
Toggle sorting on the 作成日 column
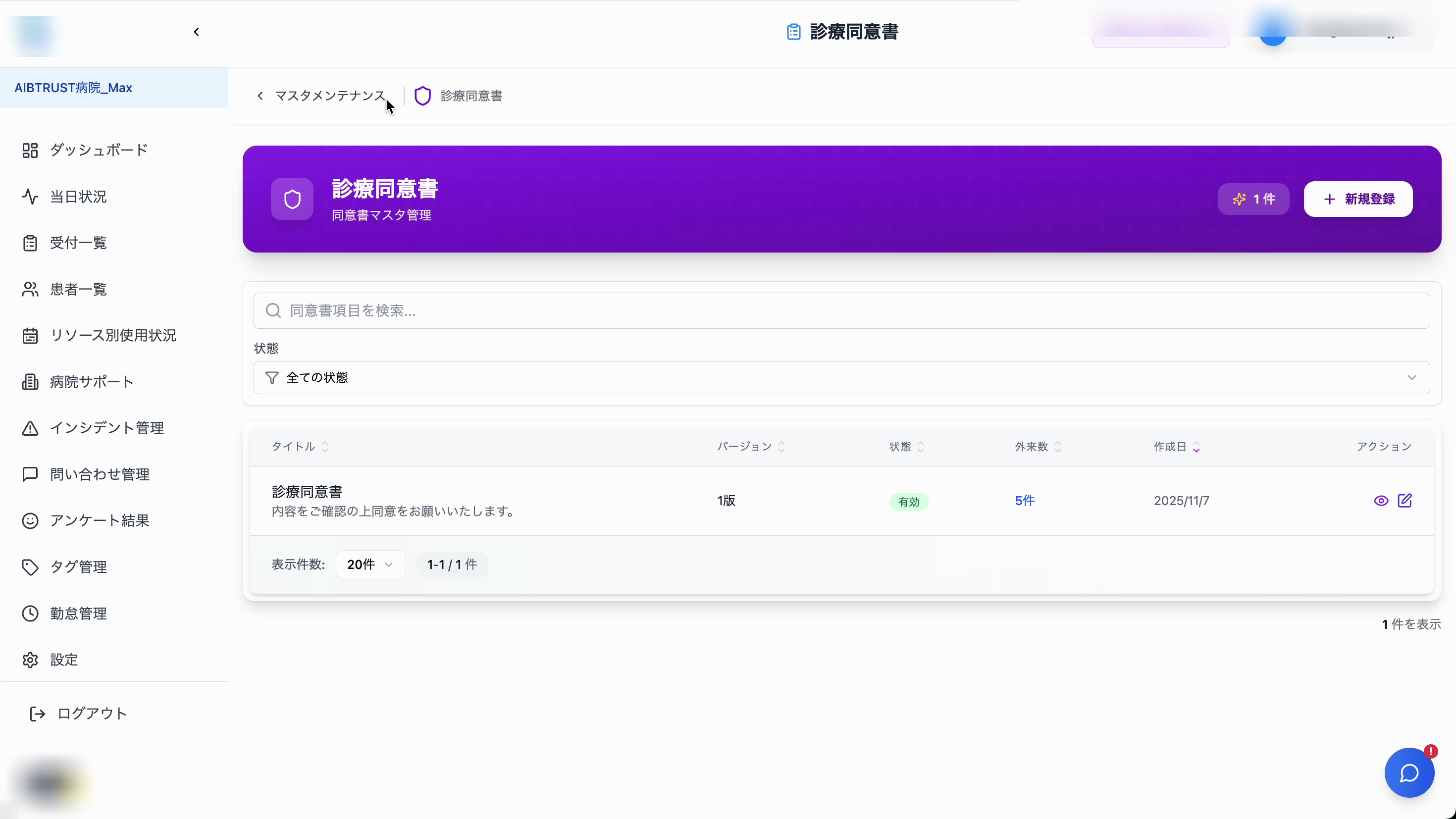[x=1196, y=447]
